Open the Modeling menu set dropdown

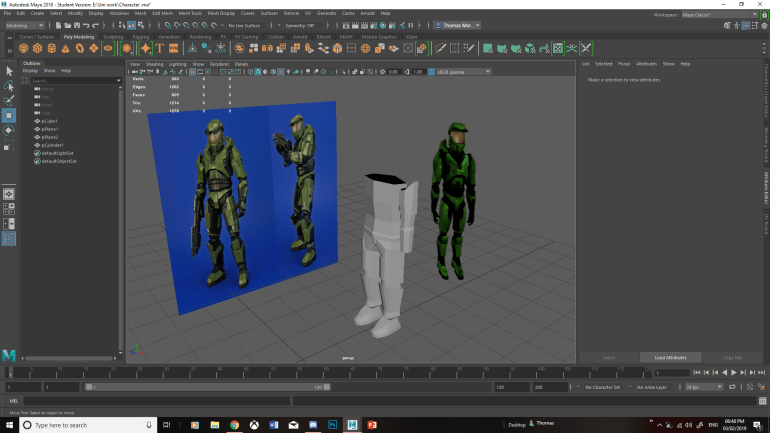tap(24, 26)
